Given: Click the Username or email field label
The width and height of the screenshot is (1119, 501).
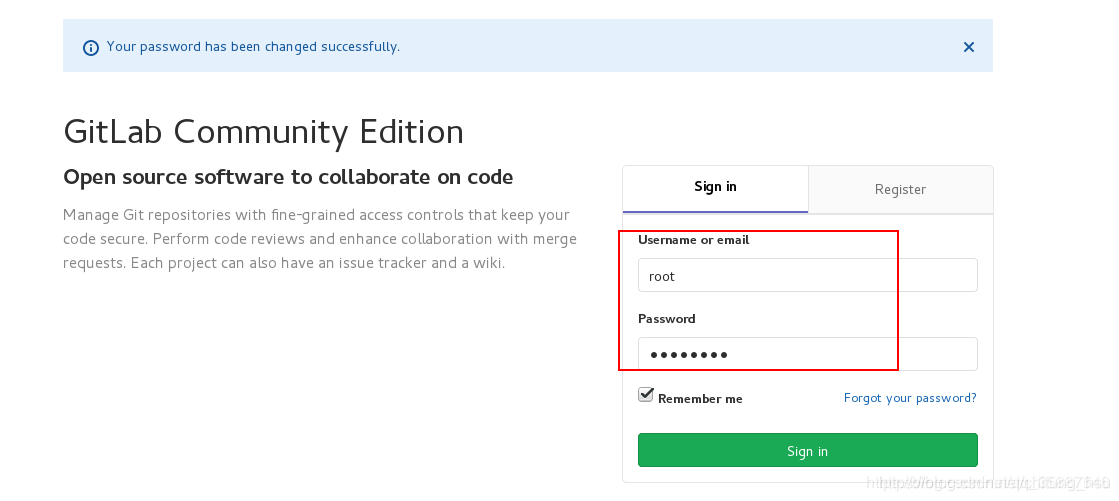Looking at the screenshot, I should (693, 240).
